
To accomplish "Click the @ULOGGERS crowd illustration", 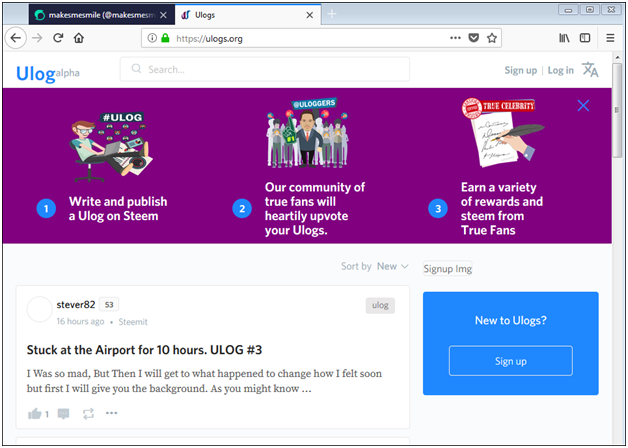I will click(x=308, y=133).
